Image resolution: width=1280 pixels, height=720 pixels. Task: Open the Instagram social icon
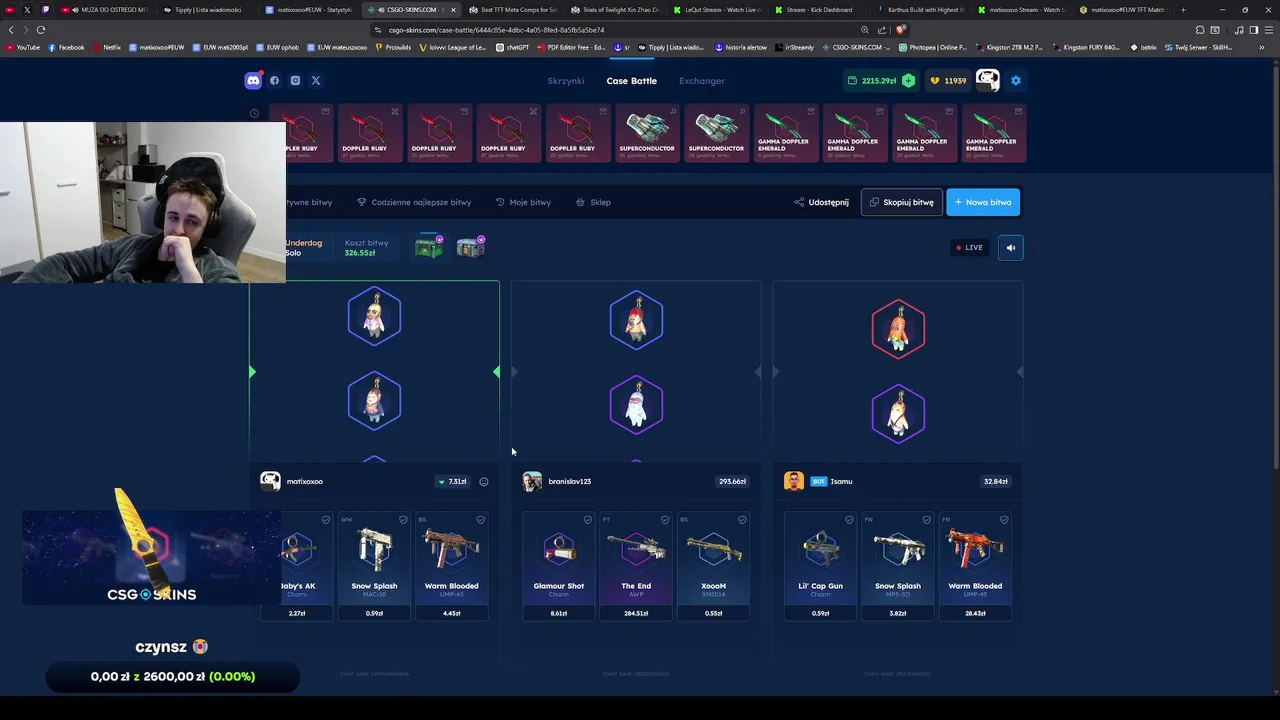coord(295,80)
